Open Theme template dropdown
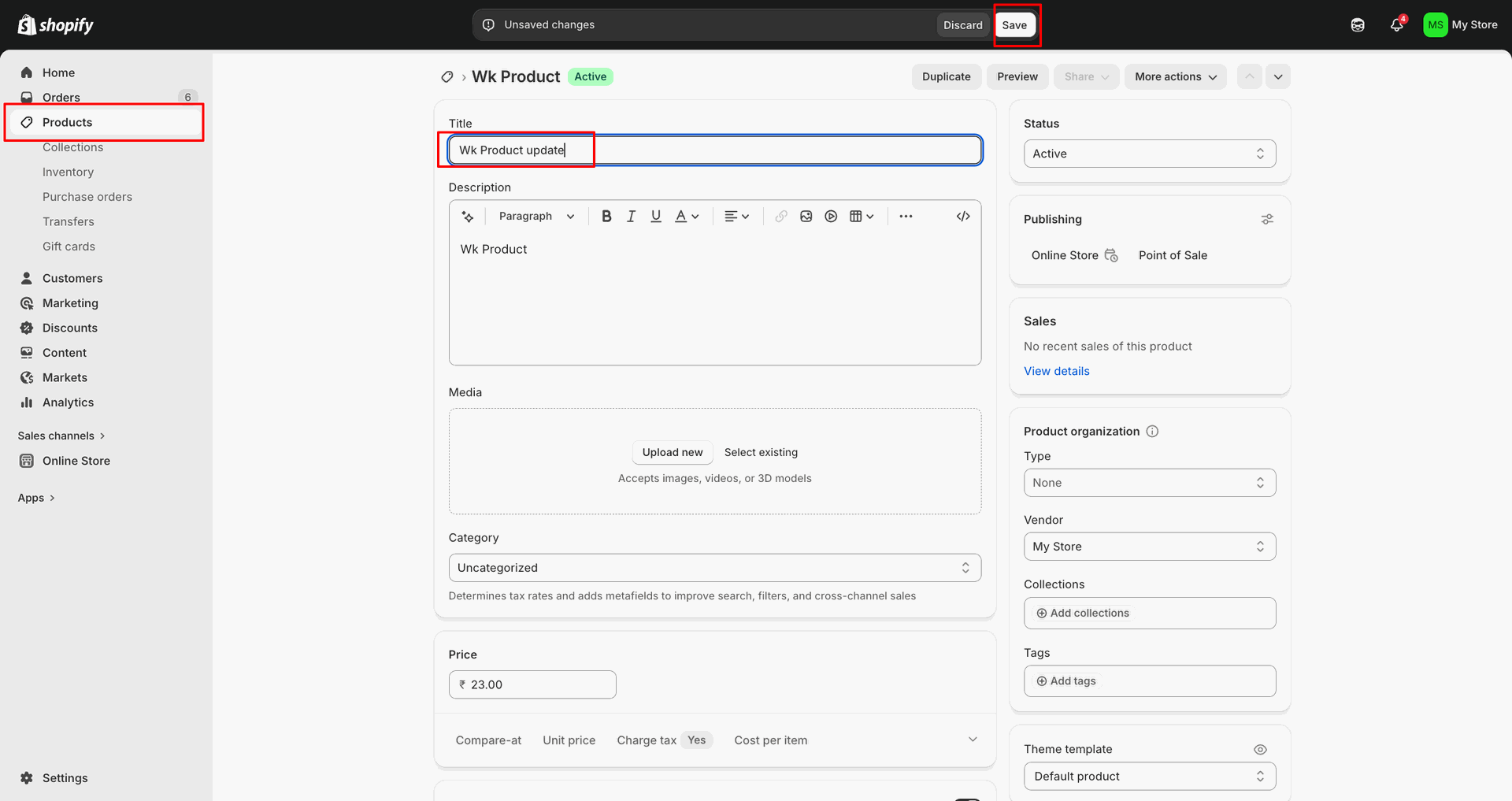Screen dimensions: 1512x801 click(x=1150, y=777)
